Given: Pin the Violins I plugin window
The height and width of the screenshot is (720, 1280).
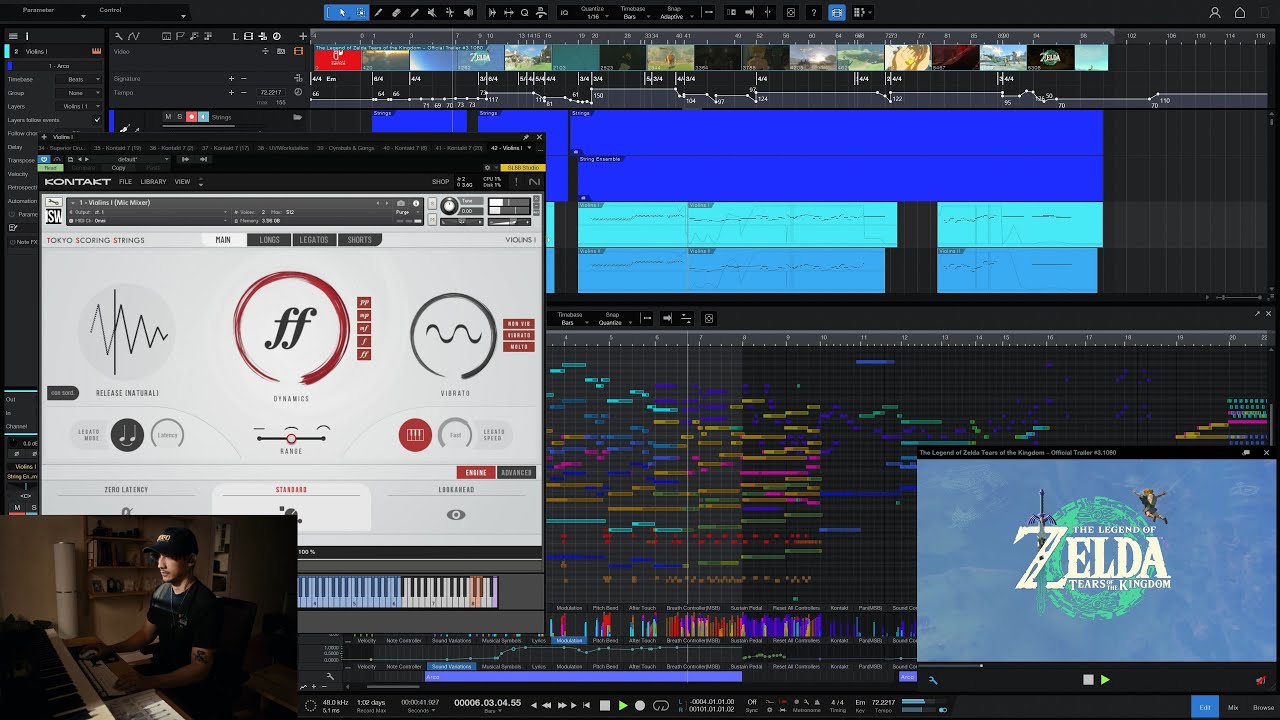Looking at the screenshot, I should (x=526, y=137).
